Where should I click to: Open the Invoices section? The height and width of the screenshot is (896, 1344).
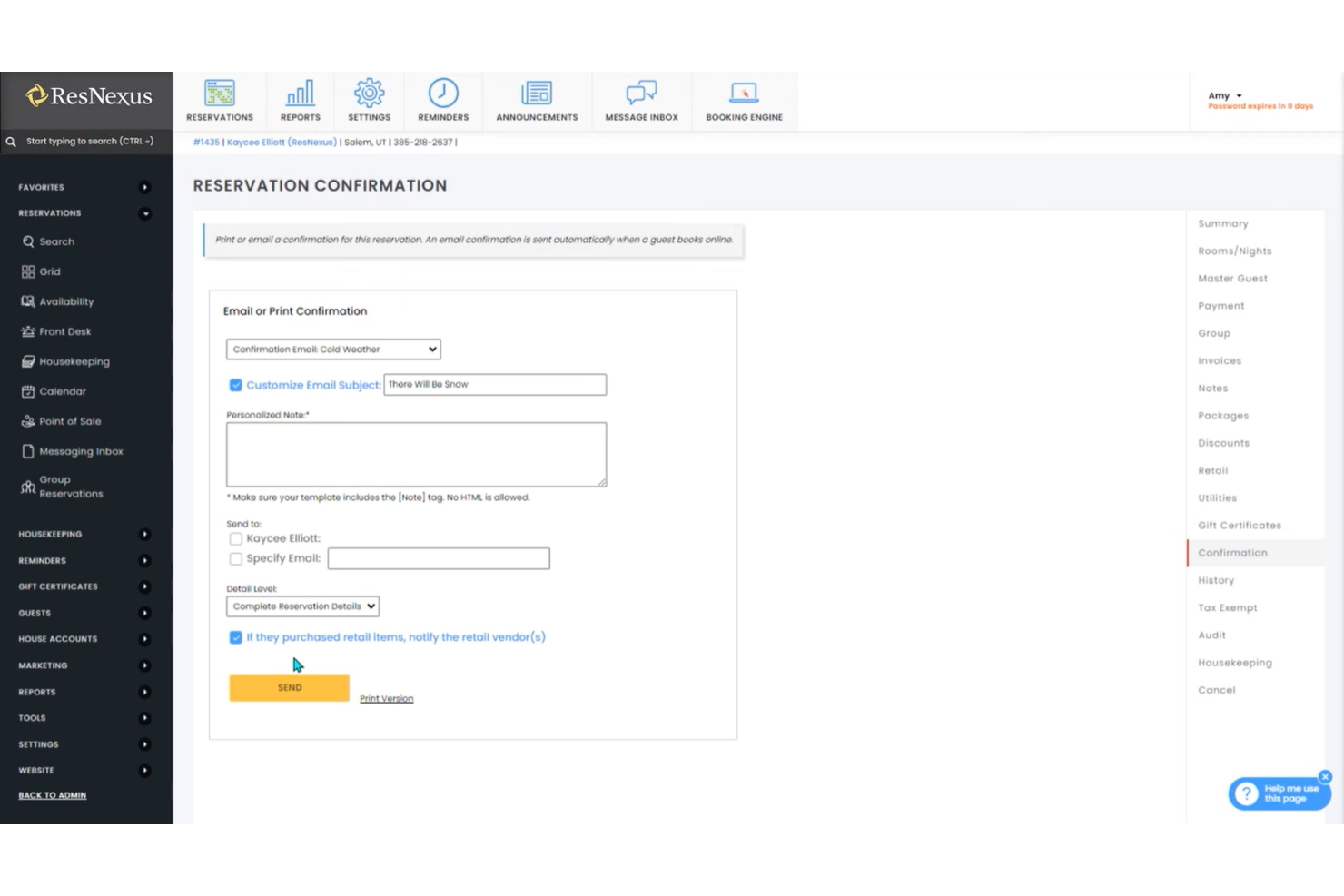click(x=1219, y=360)
